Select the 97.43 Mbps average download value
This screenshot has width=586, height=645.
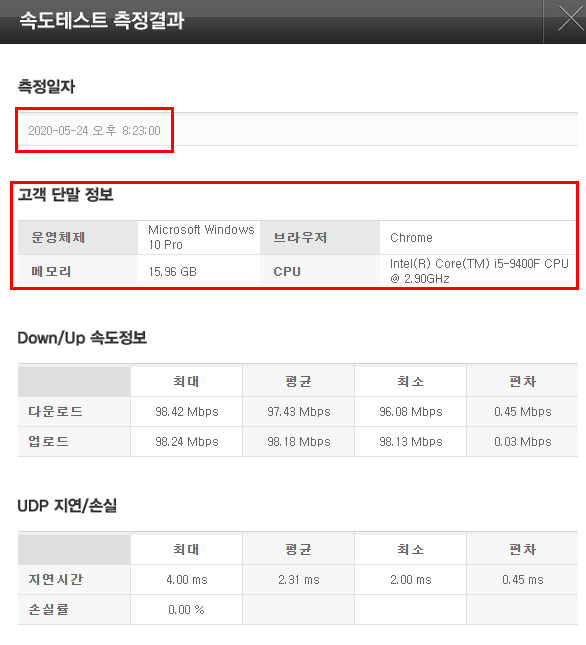click(x=299, y=412)
